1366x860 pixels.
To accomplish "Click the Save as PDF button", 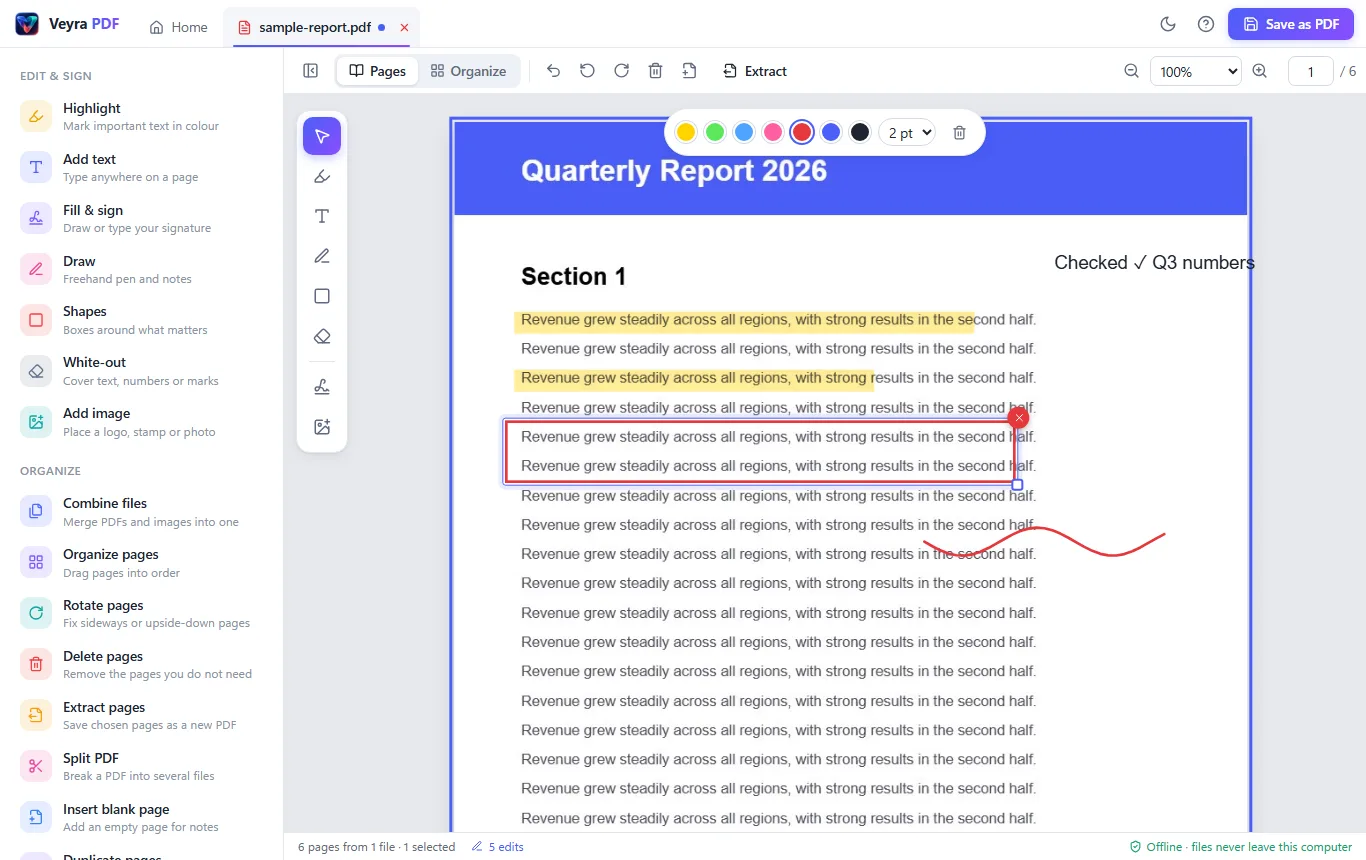I will coord(1291,24).
